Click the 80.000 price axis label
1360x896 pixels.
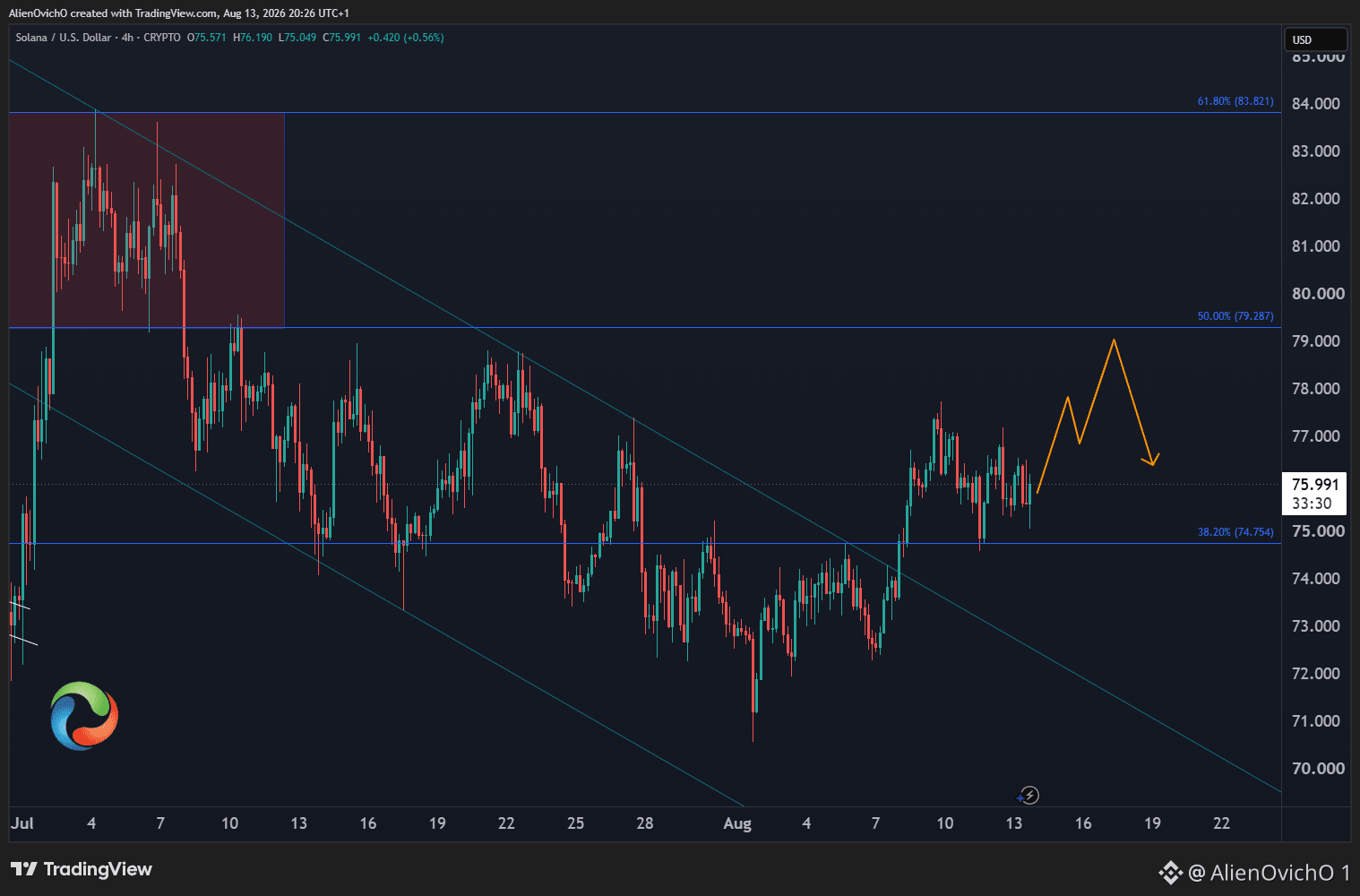(x=1318, y=294)
